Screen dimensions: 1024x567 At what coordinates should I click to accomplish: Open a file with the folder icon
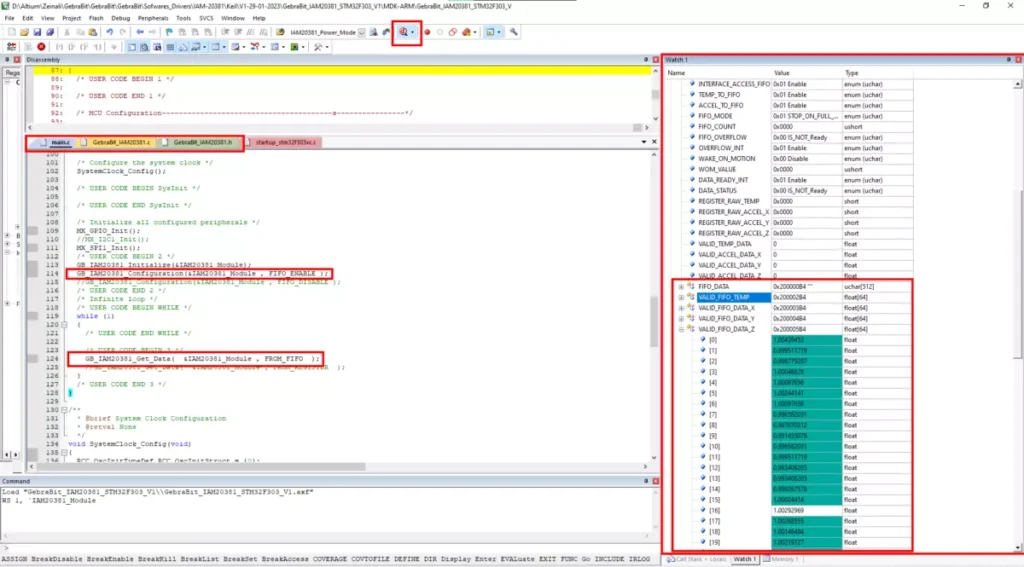coord(24,32)
